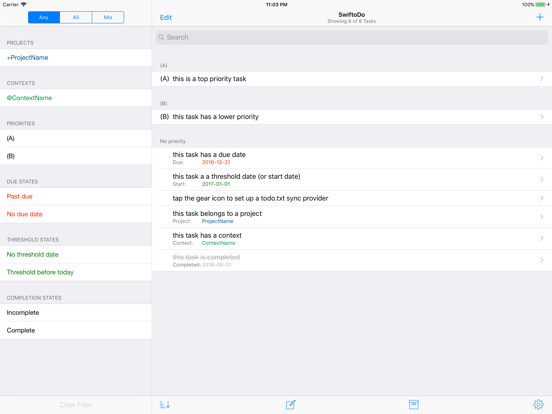552x414 pixels.
Task: Click due date 2016-12-31
Action: 216,162
